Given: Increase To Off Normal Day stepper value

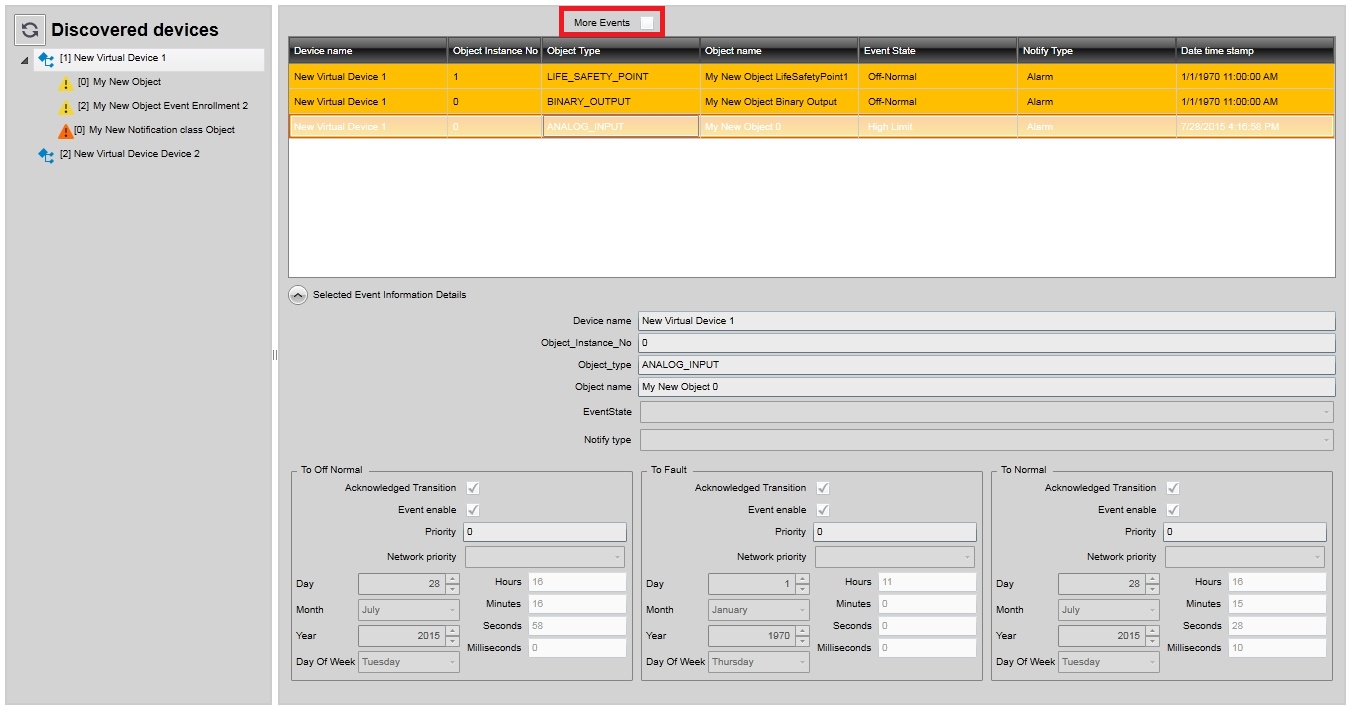Looking at the screenshot, I should click(x=453, y=579).
